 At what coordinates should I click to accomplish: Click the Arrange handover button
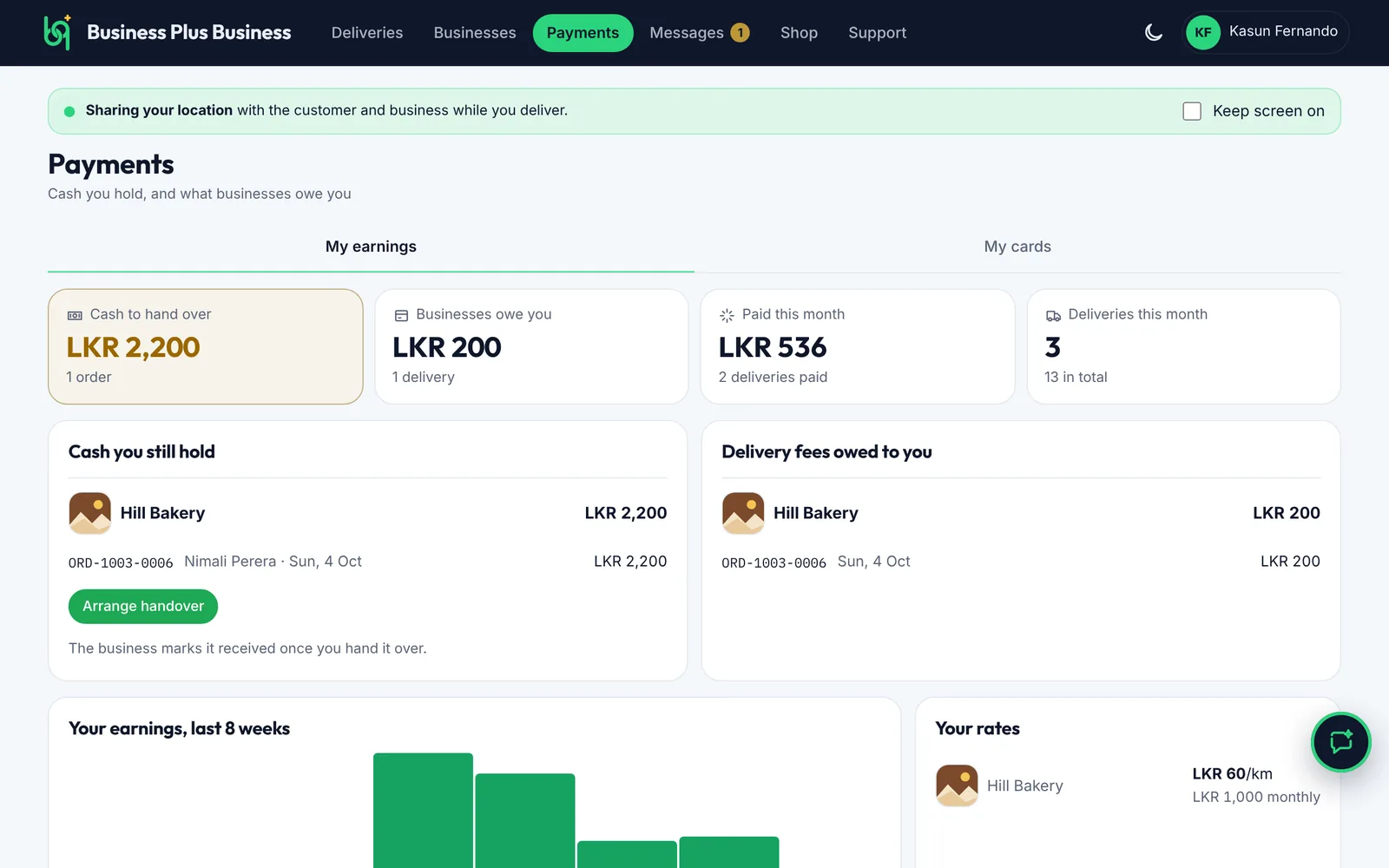coord(143,606)
